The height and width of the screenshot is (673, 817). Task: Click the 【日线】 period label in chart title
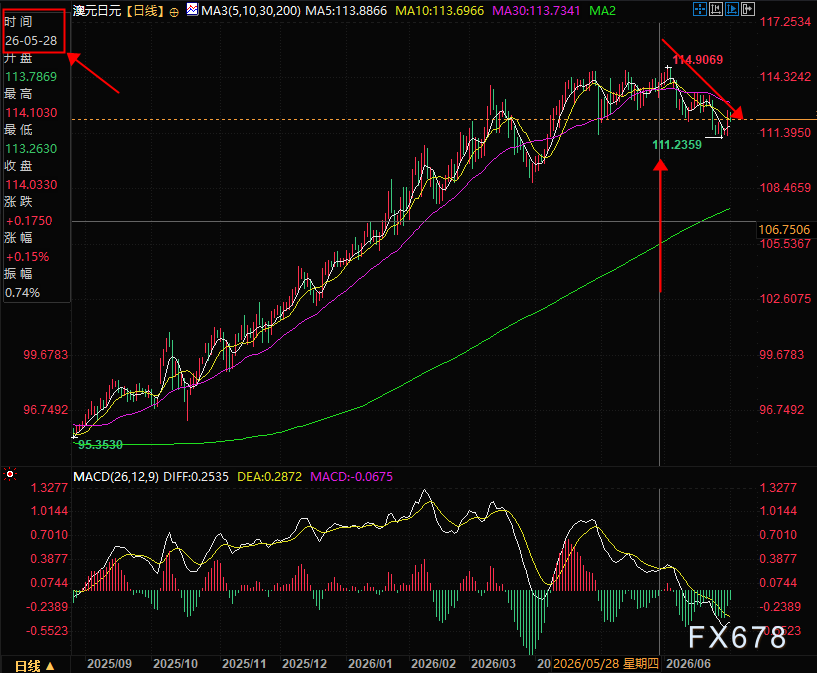[x=145, y=11]
